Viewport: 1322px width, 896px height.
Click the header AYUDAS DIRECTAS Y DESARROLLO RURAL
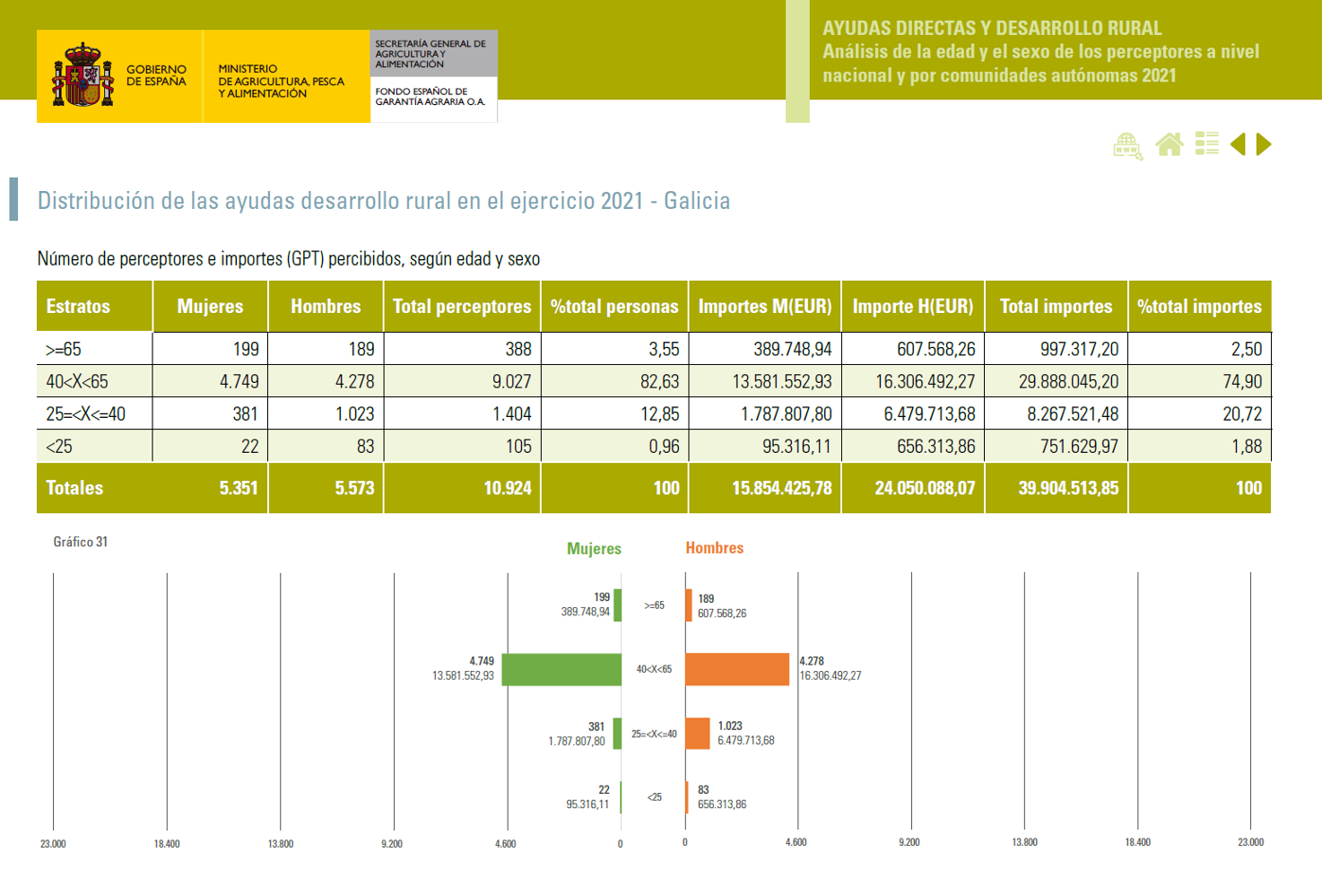pyautogui.click(x=992, y=29)
